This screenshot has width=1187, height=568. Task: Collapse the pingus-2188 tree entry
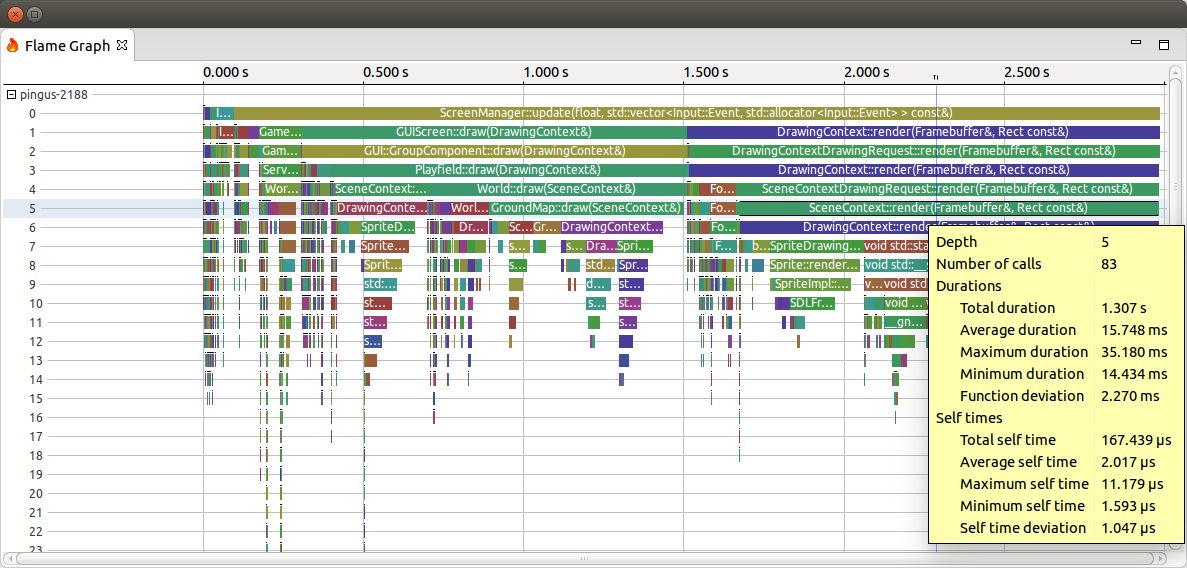pyautogui.click(x=11, y=95)
